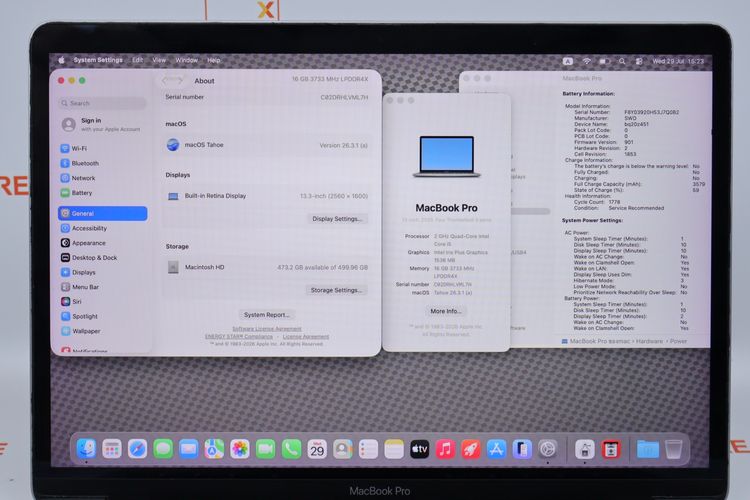Select Spotlight in Settings sidebar

click(102, 316)
